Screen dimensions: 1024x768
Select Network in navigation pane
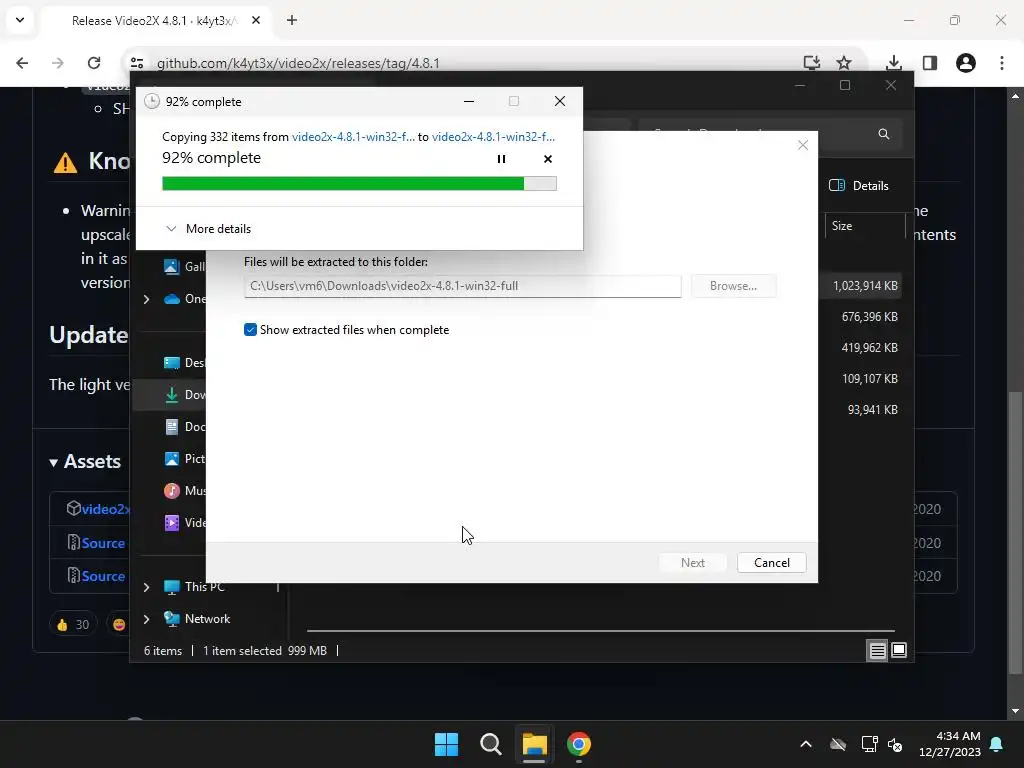click(x=197, y=619)
